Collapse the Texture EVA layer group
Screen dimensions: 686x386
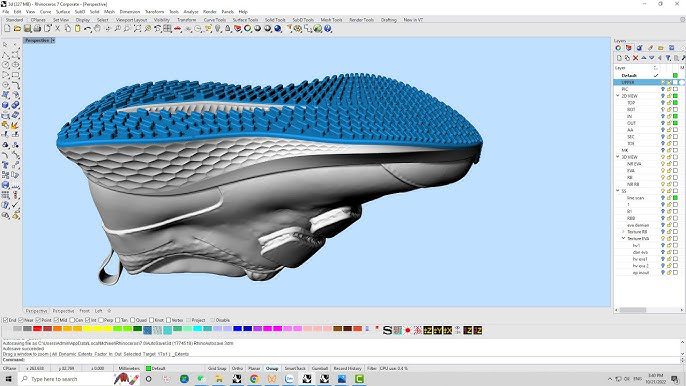(623, 239)
